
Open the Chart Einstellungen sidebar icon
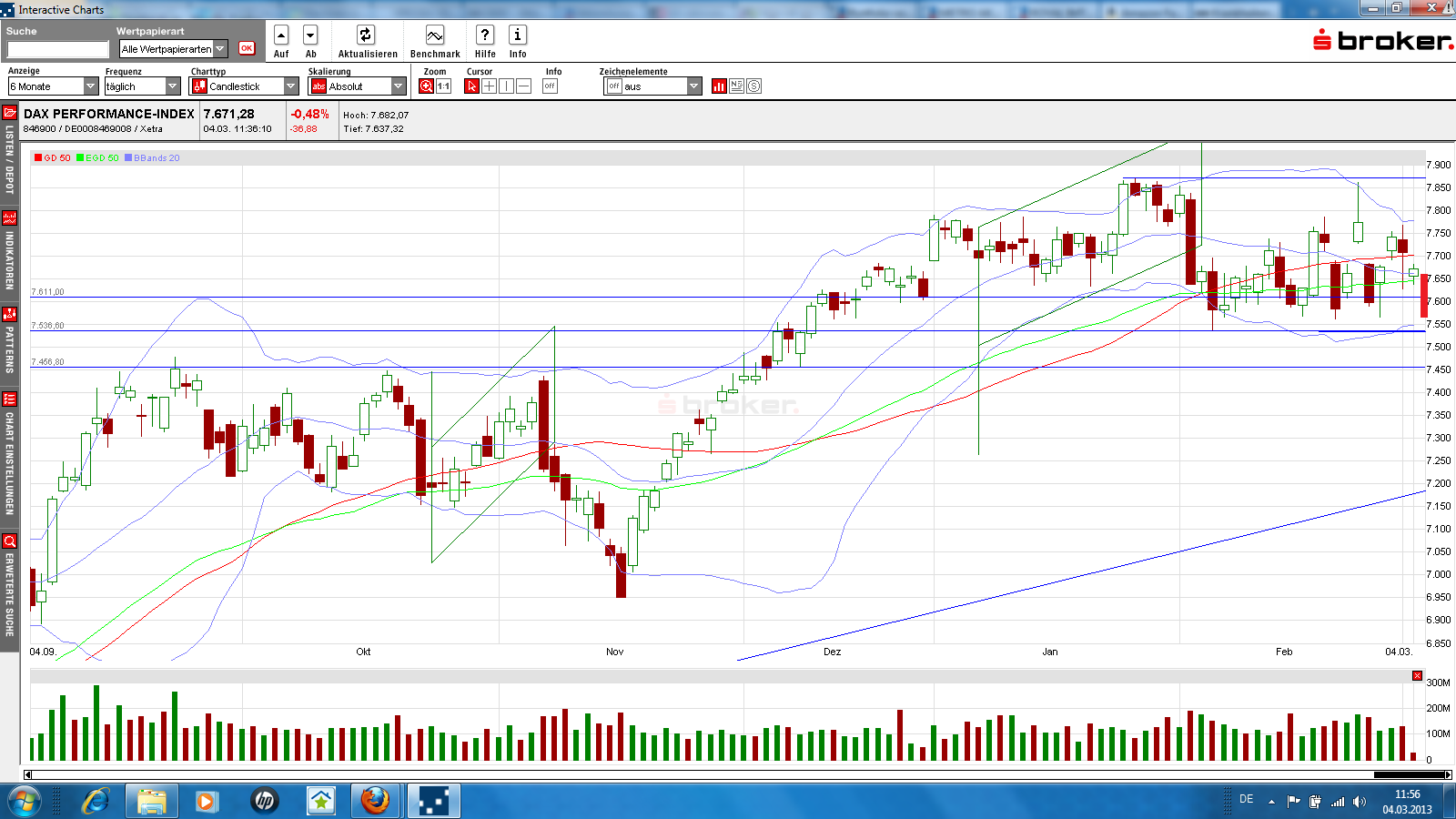(9, 399)
